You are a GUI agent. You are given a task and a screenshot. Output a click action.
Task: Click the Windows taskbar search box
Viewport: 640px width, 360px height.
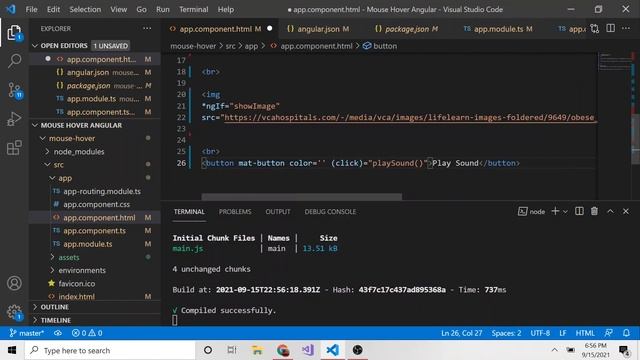tap(110, 350)
